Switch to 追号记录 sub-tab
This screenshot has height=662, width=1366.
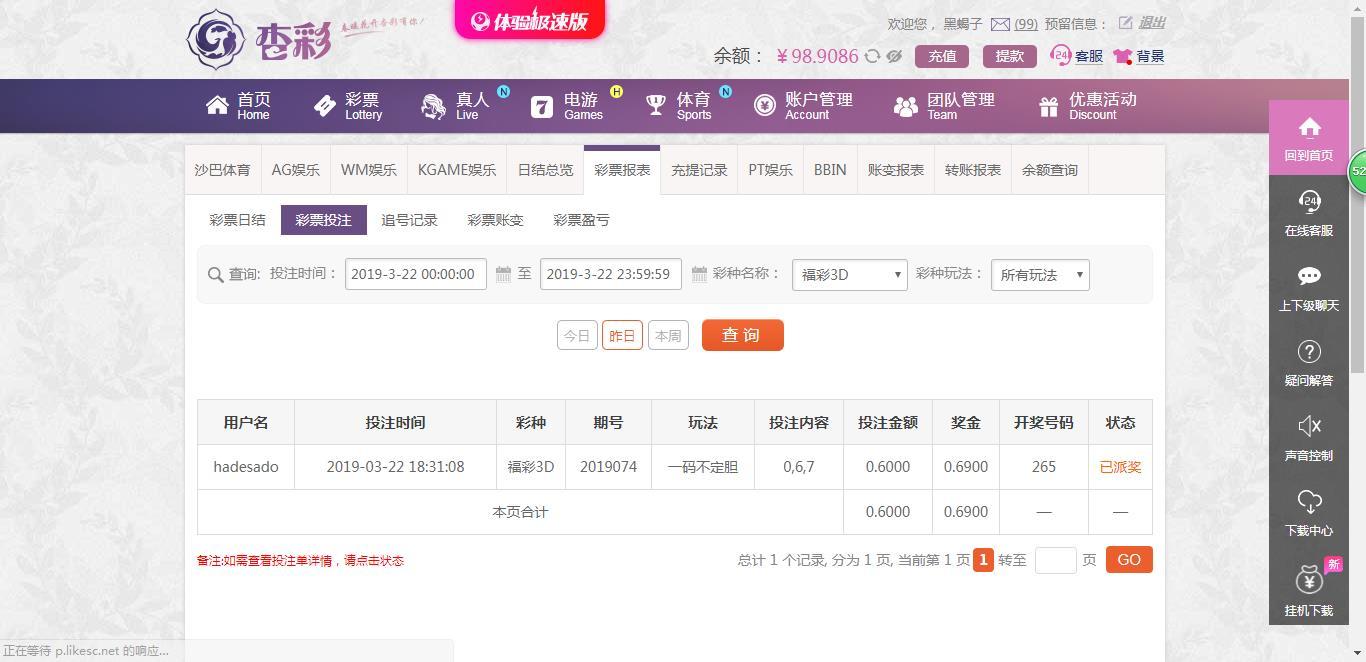coord(409,220)
